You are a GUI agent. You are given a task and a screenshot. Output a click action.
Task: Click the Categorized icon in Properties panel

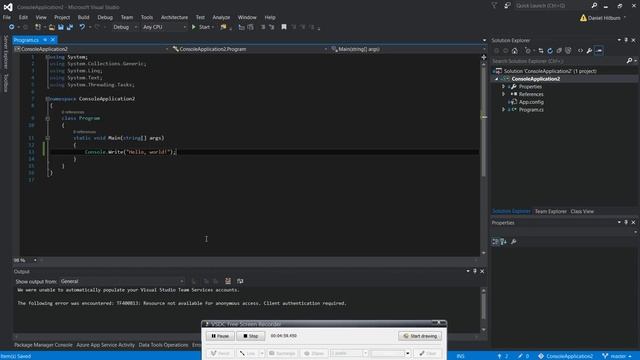pos(495,242)
